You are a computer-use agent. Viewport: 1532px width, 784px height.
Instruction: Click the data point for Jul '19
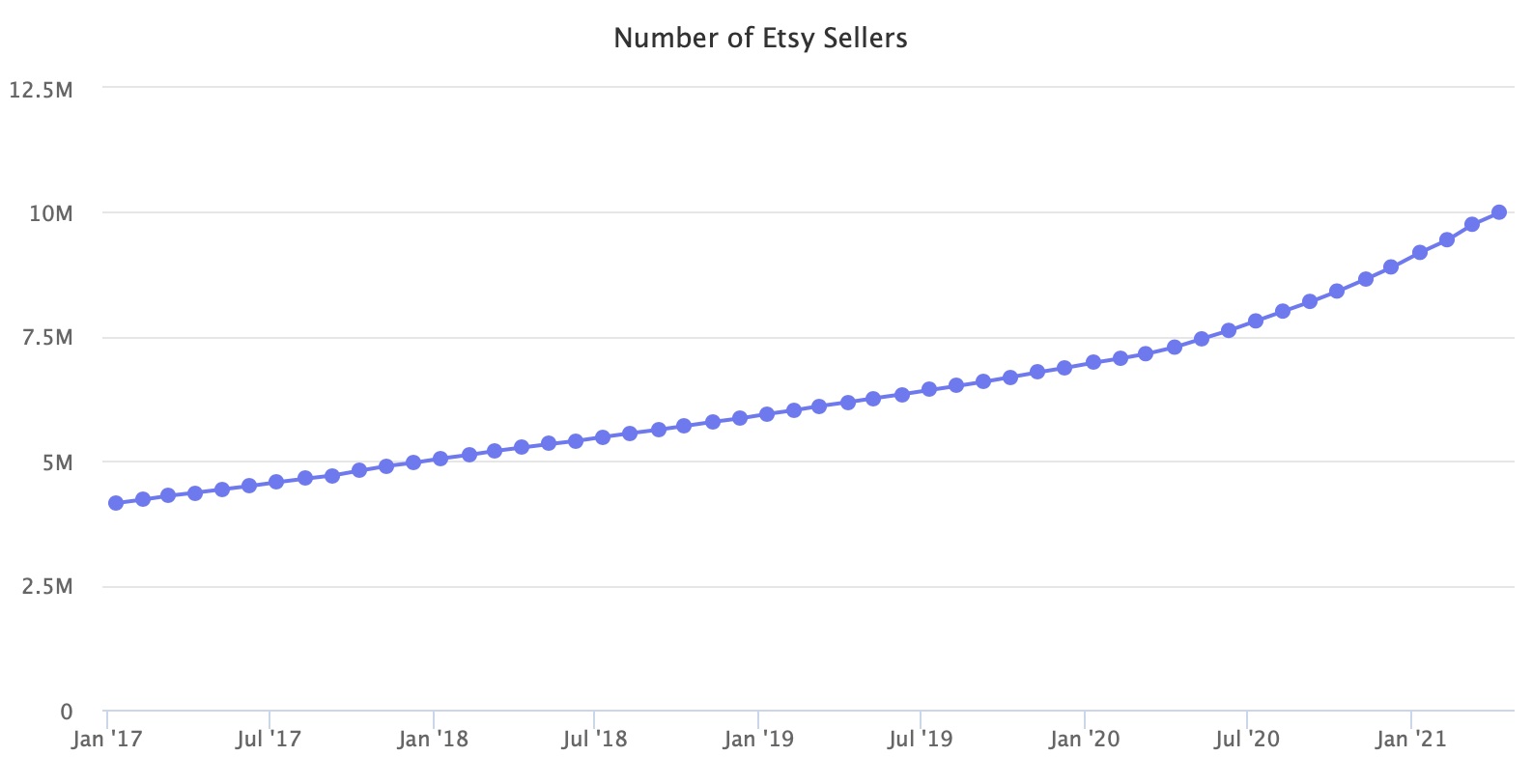click(929, 389)
